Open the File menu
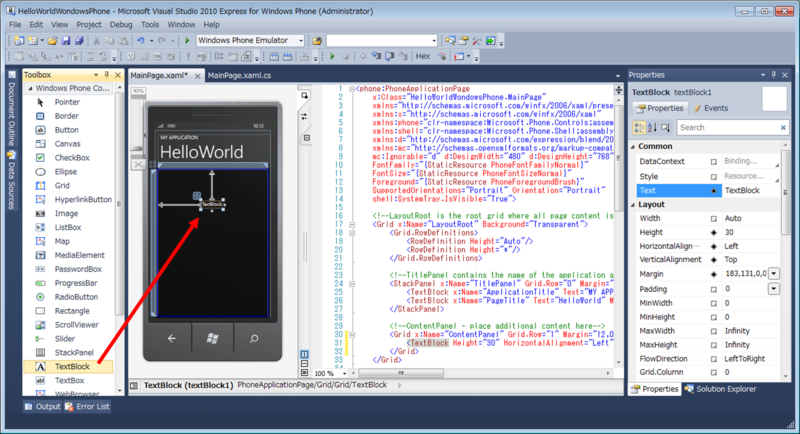 [15, 24]
